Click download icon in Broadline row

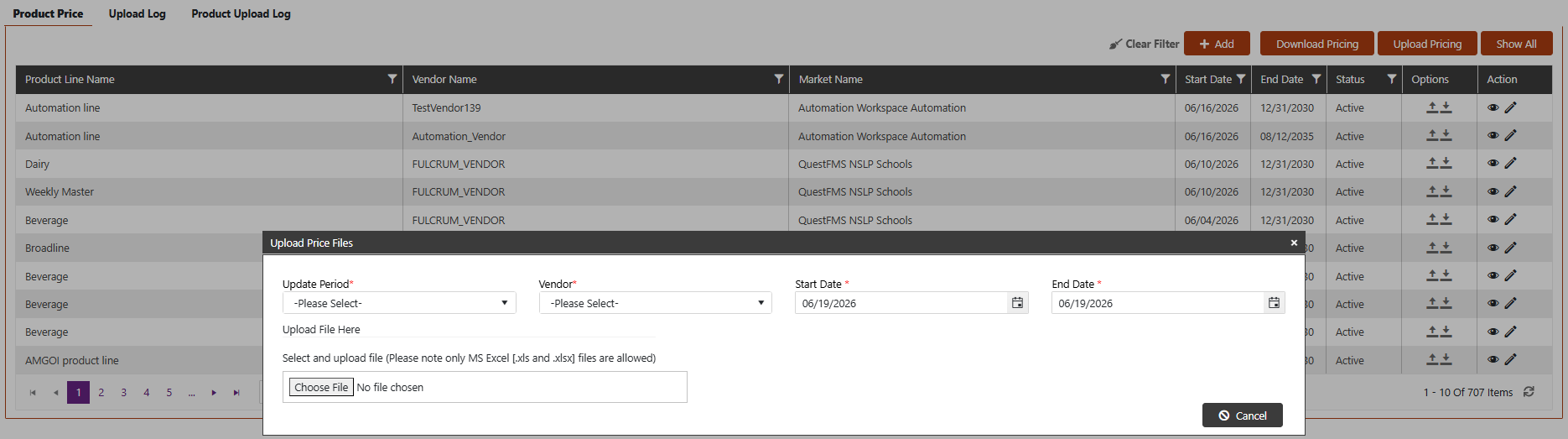tap(1446, 248)
